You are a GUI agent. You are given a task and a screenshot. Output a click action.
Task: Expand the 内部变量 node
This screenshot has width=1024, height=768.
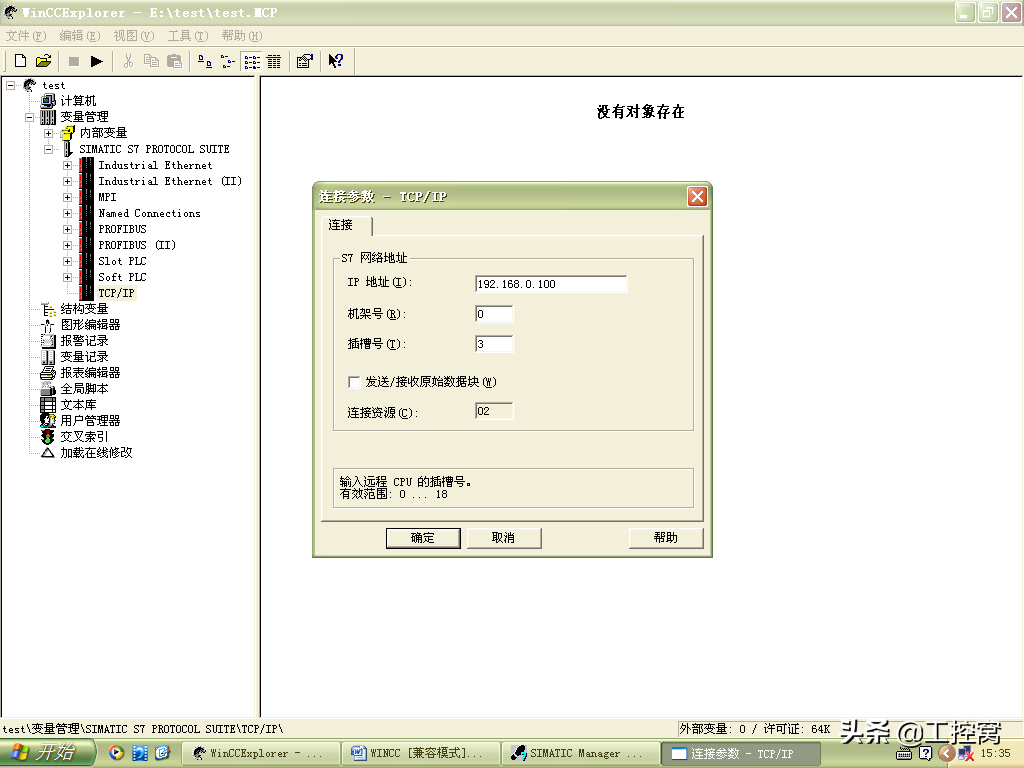[x=48, y=133]
